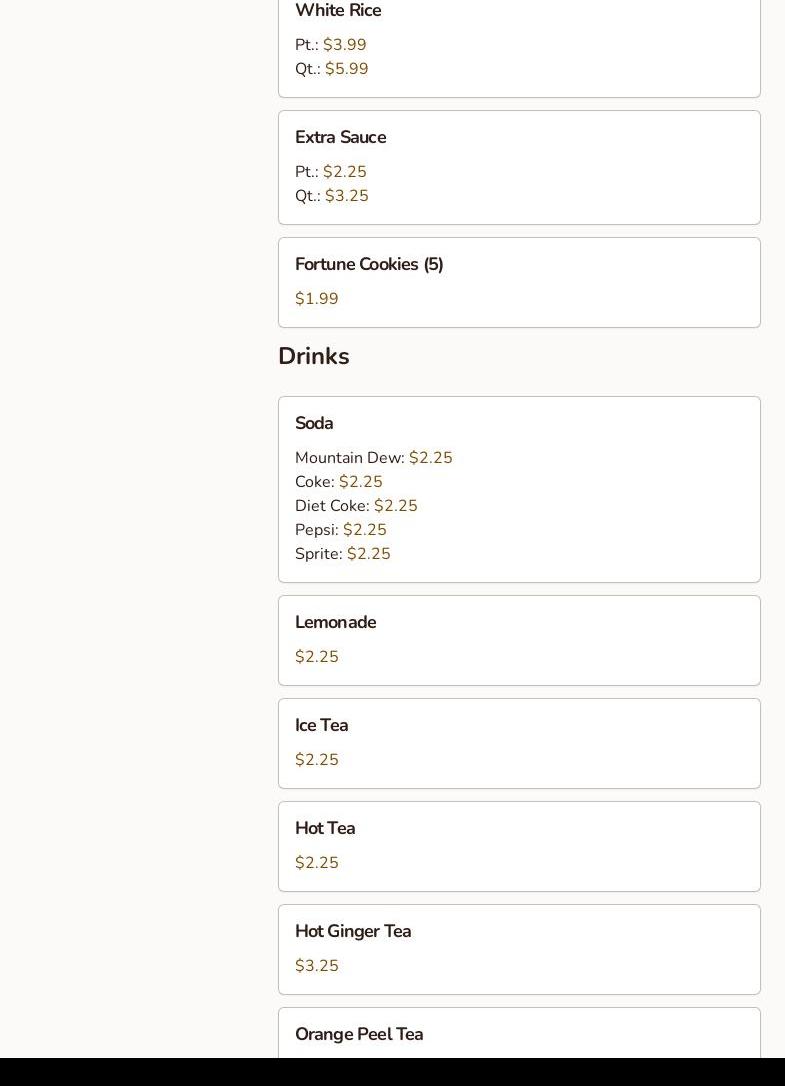This screenshot has height=1086, width=785.
Task: Select the White Rice quart price $5.99
Action: click(346, 69)
